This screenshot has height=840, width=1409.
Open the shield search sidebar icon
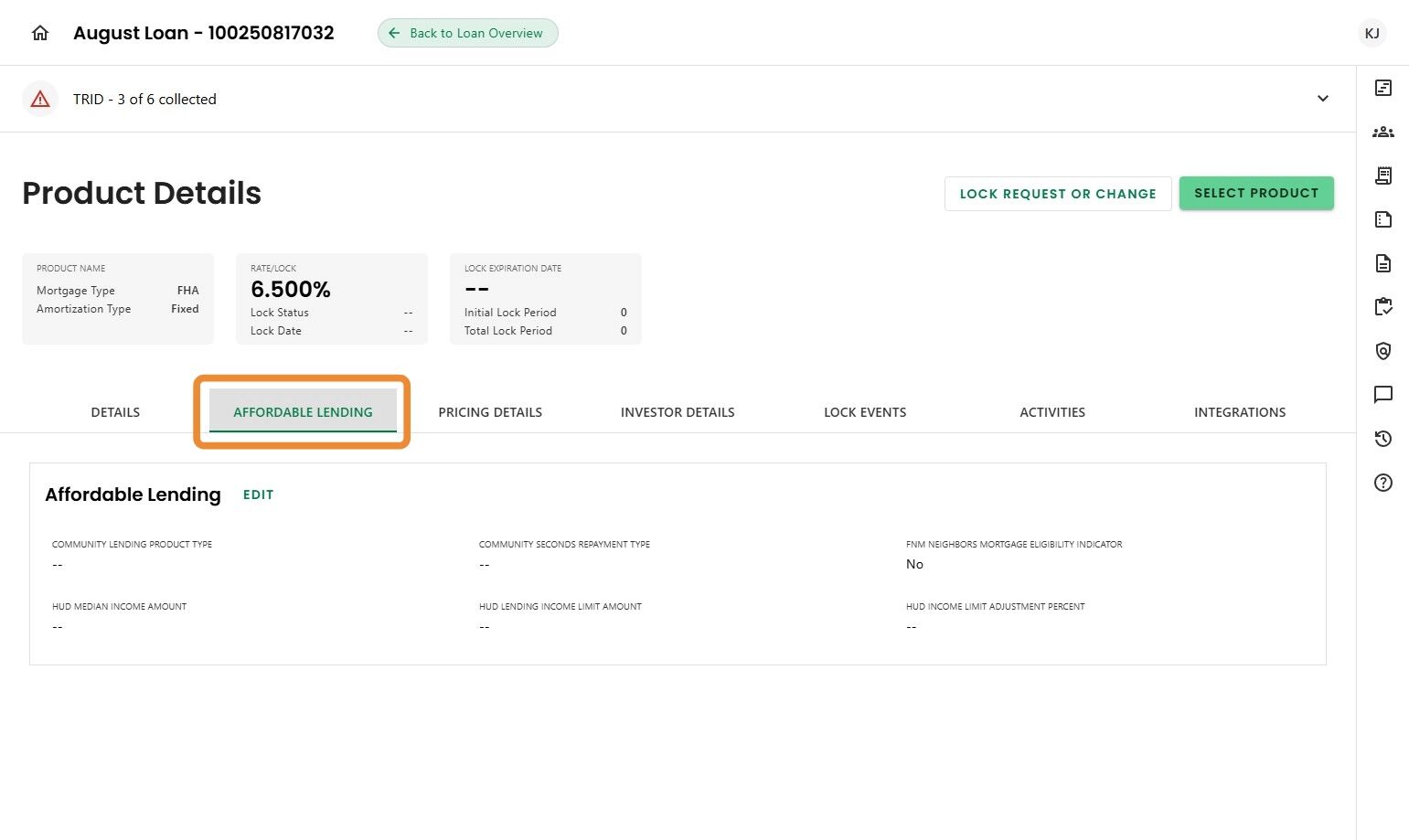pos(1383,351)
